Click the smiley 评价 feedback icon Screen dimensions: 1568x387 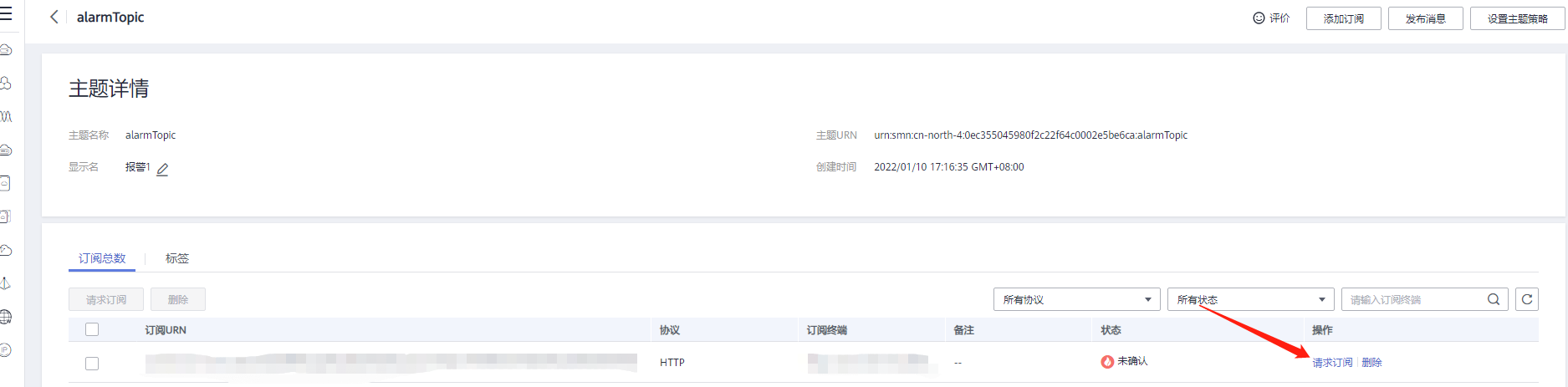[1259, 18]
